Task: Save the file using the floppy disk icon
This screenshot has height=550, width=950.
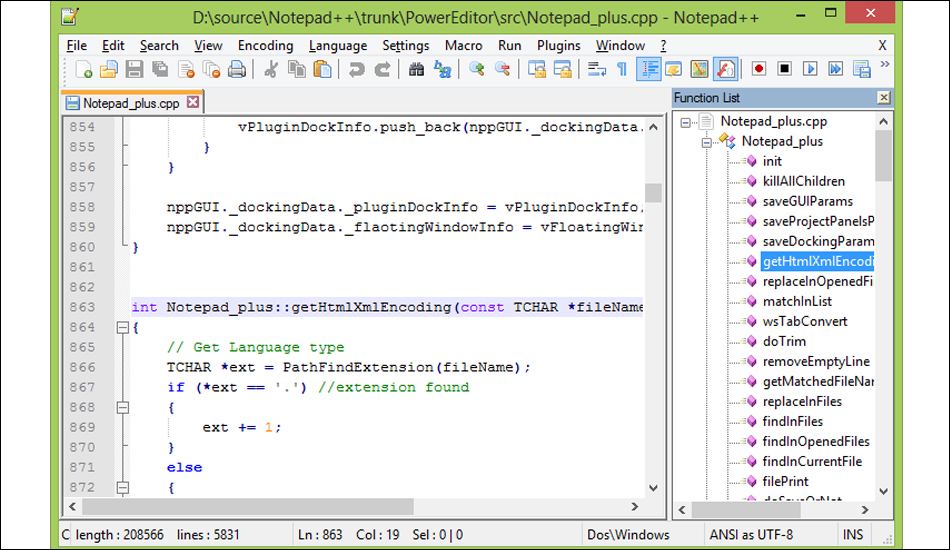Action: 135,70
